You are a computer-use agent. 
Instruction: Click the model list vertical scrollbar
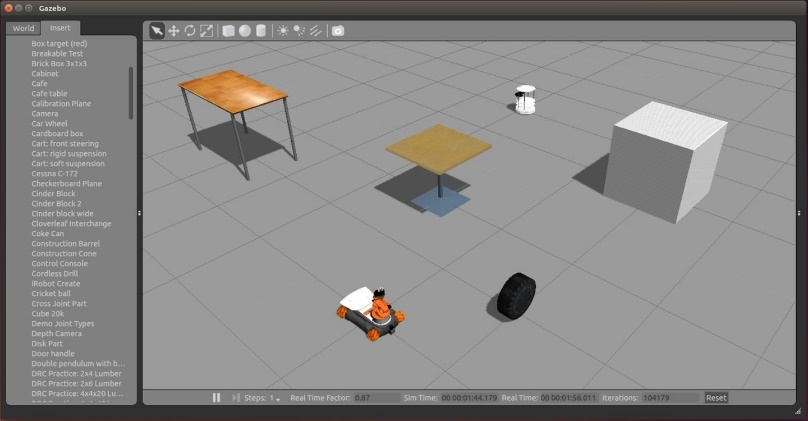point(131,92)
